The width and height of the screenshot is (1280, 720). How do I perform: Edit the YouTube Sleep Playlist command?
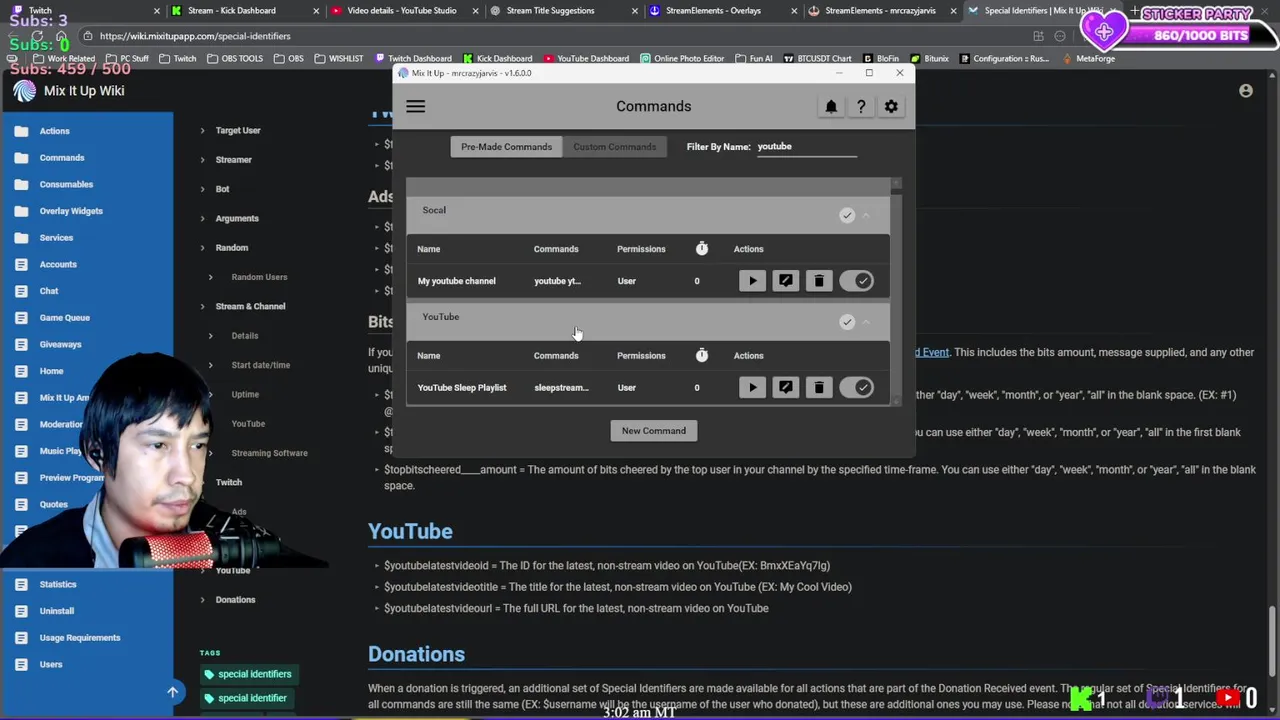[786, 387]
